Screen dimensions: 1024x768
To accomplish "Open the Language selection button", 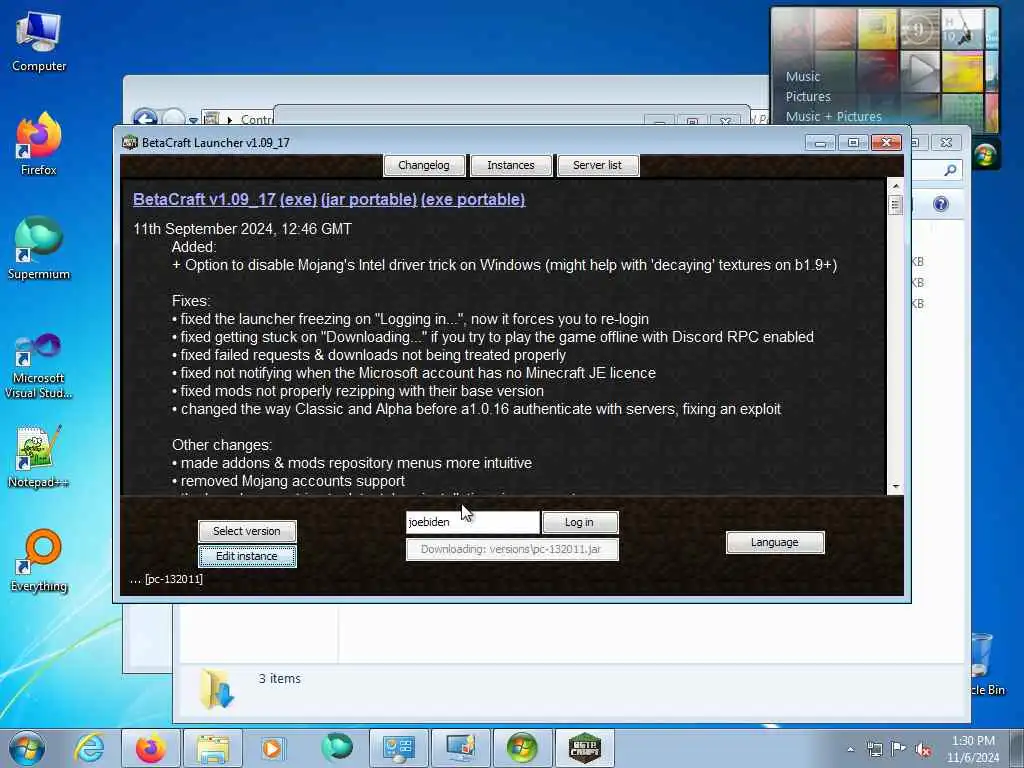I will point(775,542).
